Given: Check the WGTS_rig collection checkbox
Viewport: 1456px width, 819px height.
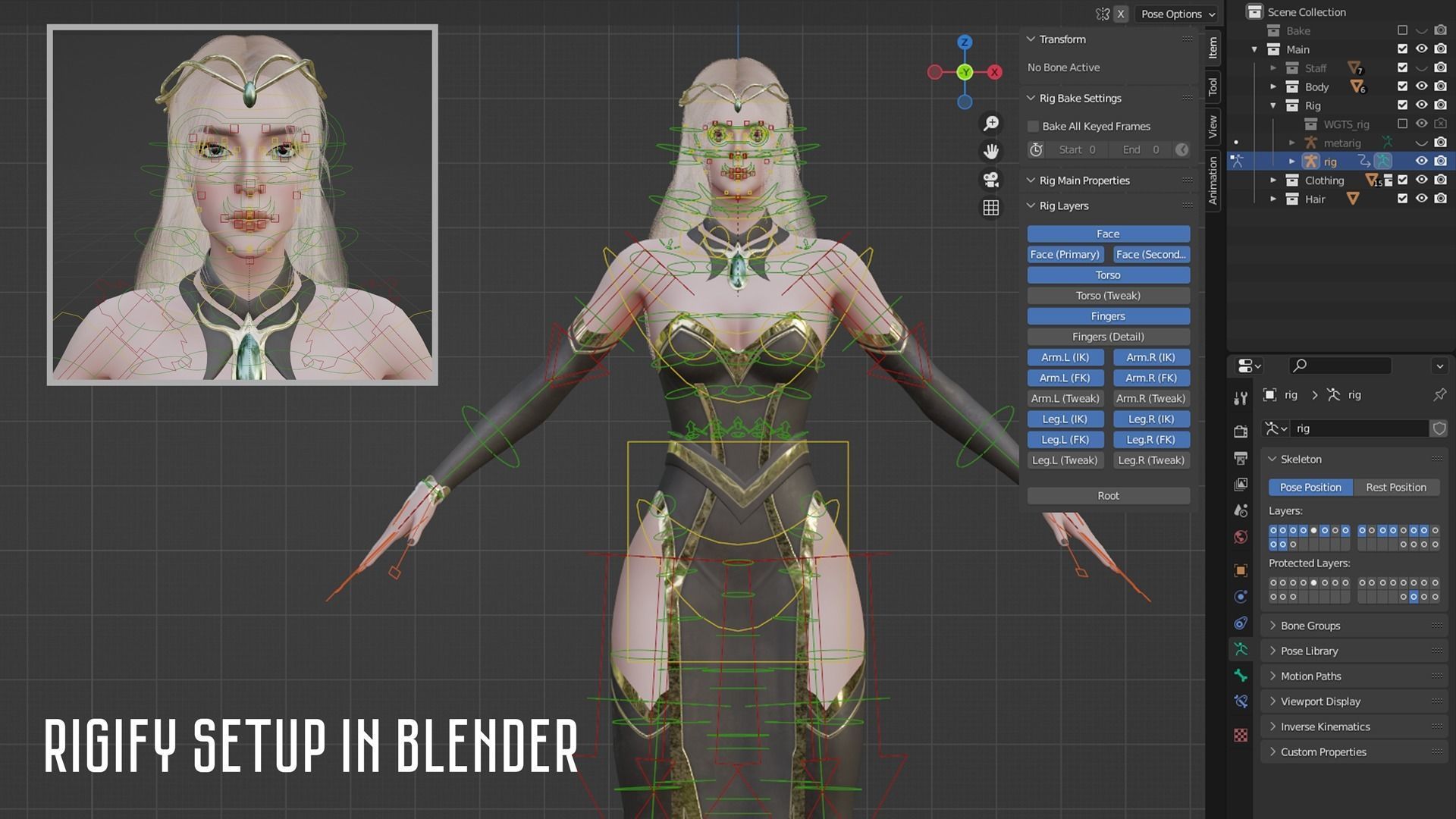Looking at the screenshot, I should point(1402,124).
